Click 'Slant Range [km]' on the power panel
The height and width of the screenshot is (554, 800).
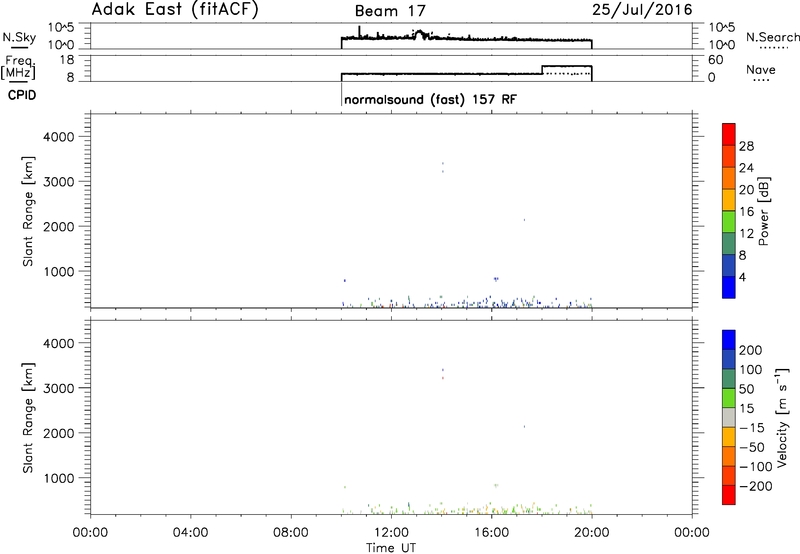[x=28, y=211]
